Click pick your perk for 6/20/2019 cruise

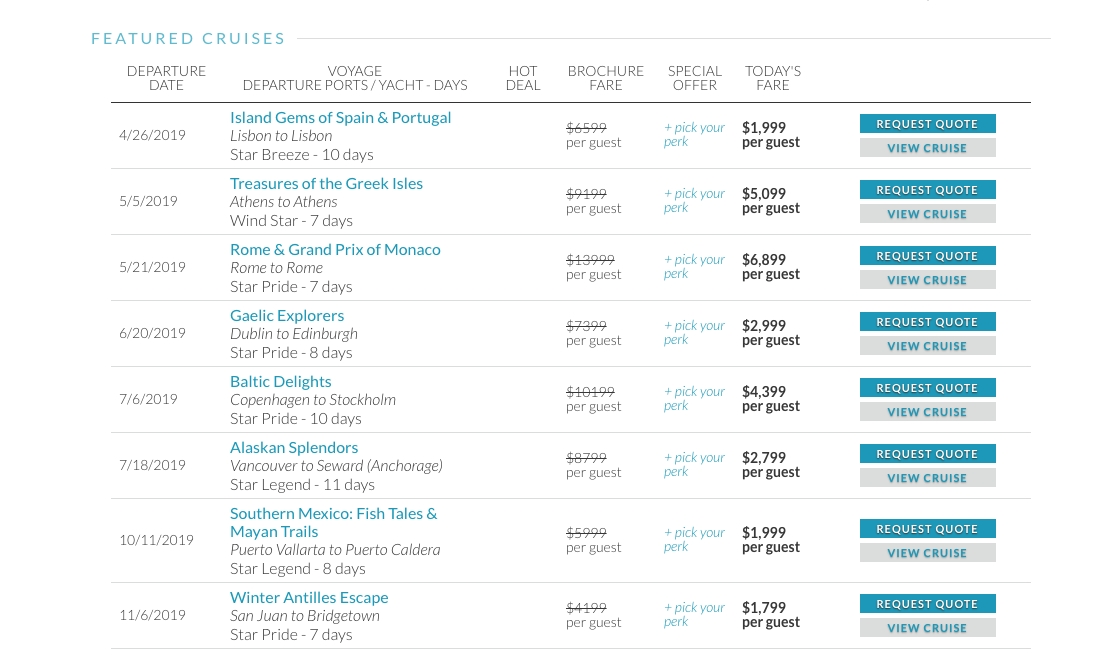(x=694, y=332)
